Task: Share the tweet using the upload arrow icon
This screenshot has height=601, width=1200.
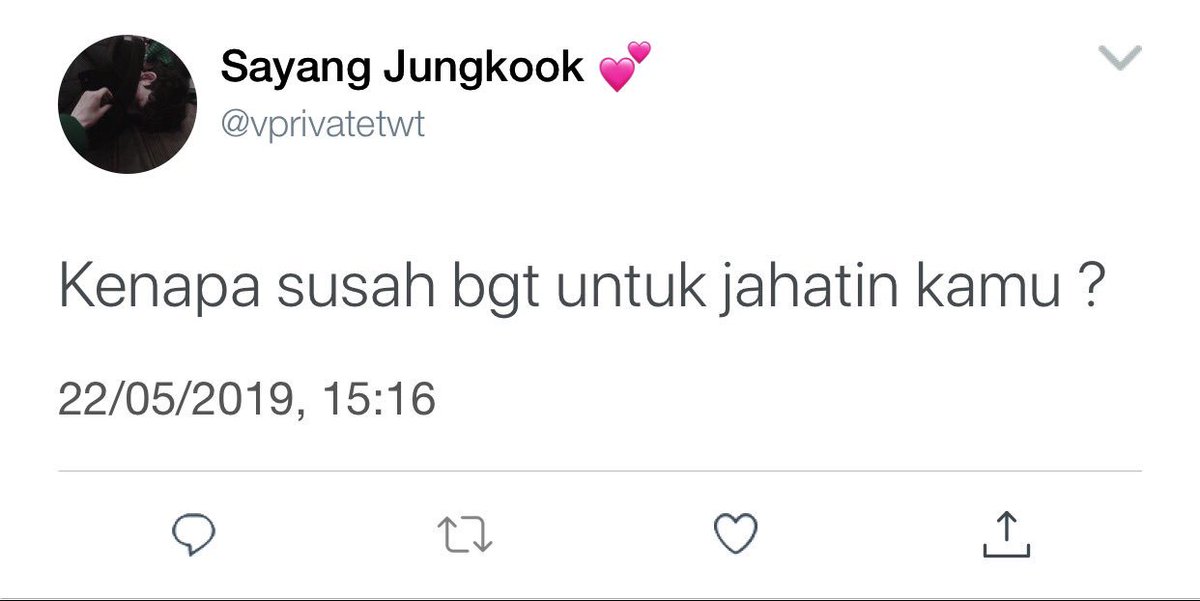Action: click(1005, 533)
